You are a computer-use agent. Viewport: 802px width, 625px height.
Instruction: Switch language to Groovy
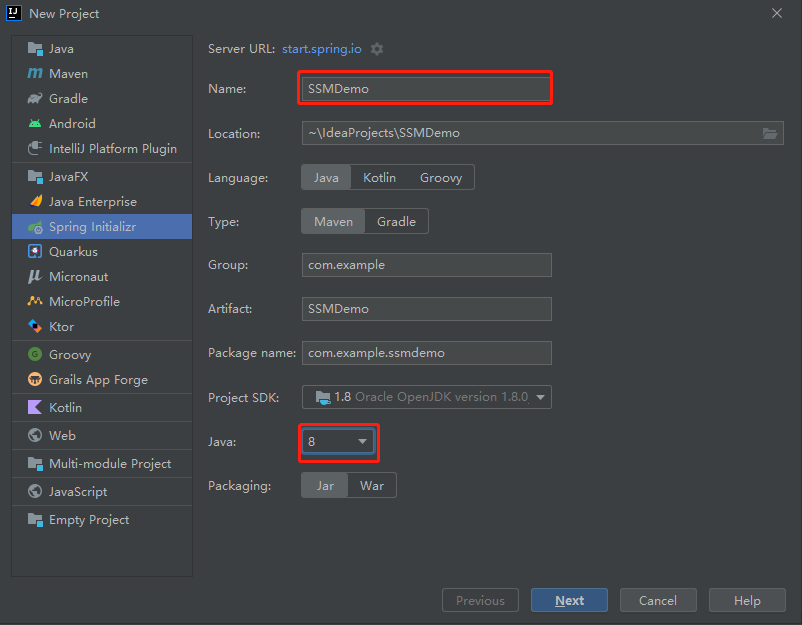pyautogui.click(x=441, y=177)
